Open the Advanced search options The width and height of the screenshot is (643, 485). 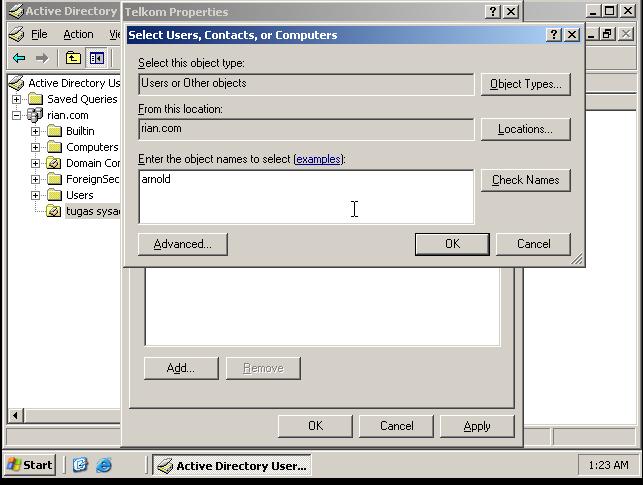coord(182,244)
